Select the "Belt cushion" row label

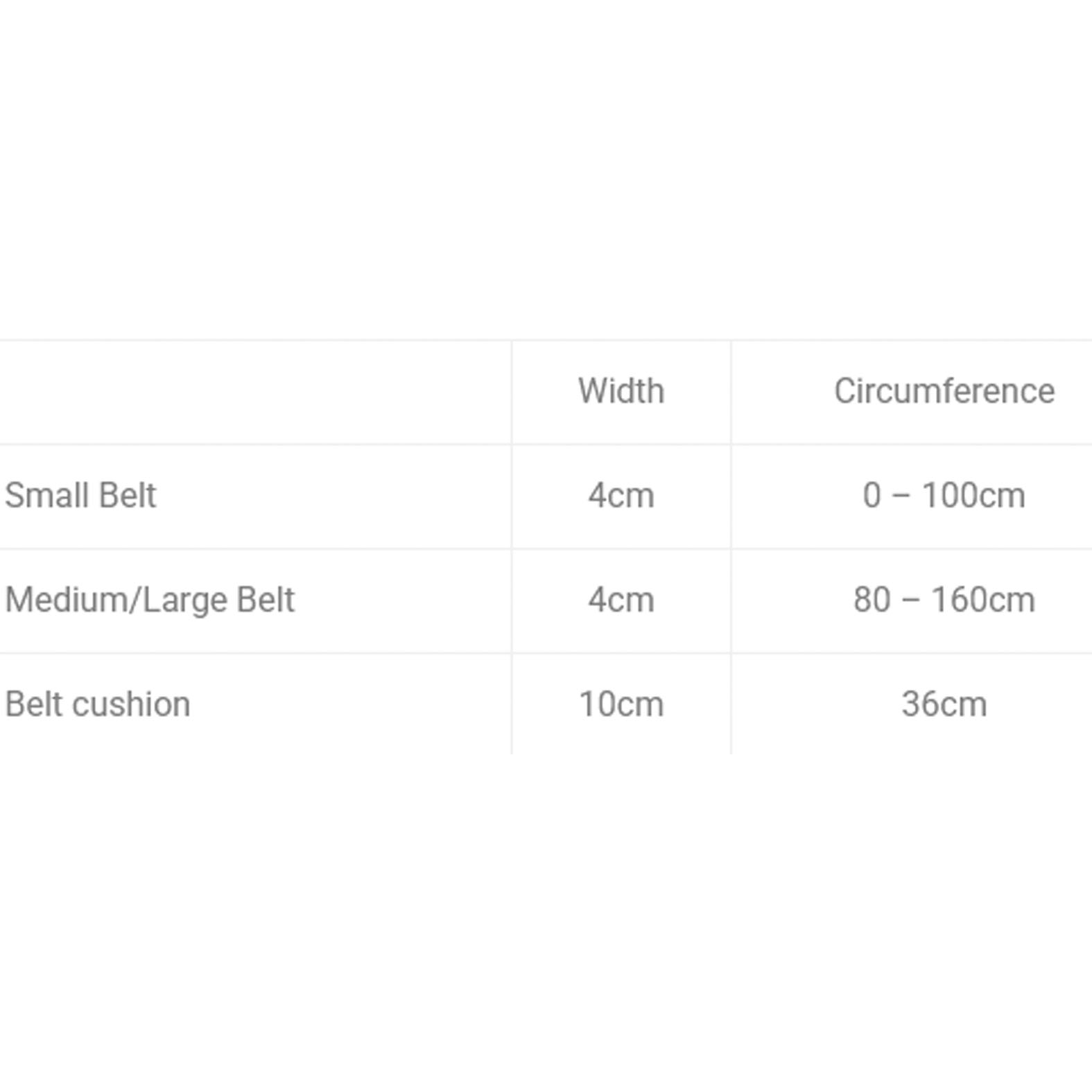(98, 704)
